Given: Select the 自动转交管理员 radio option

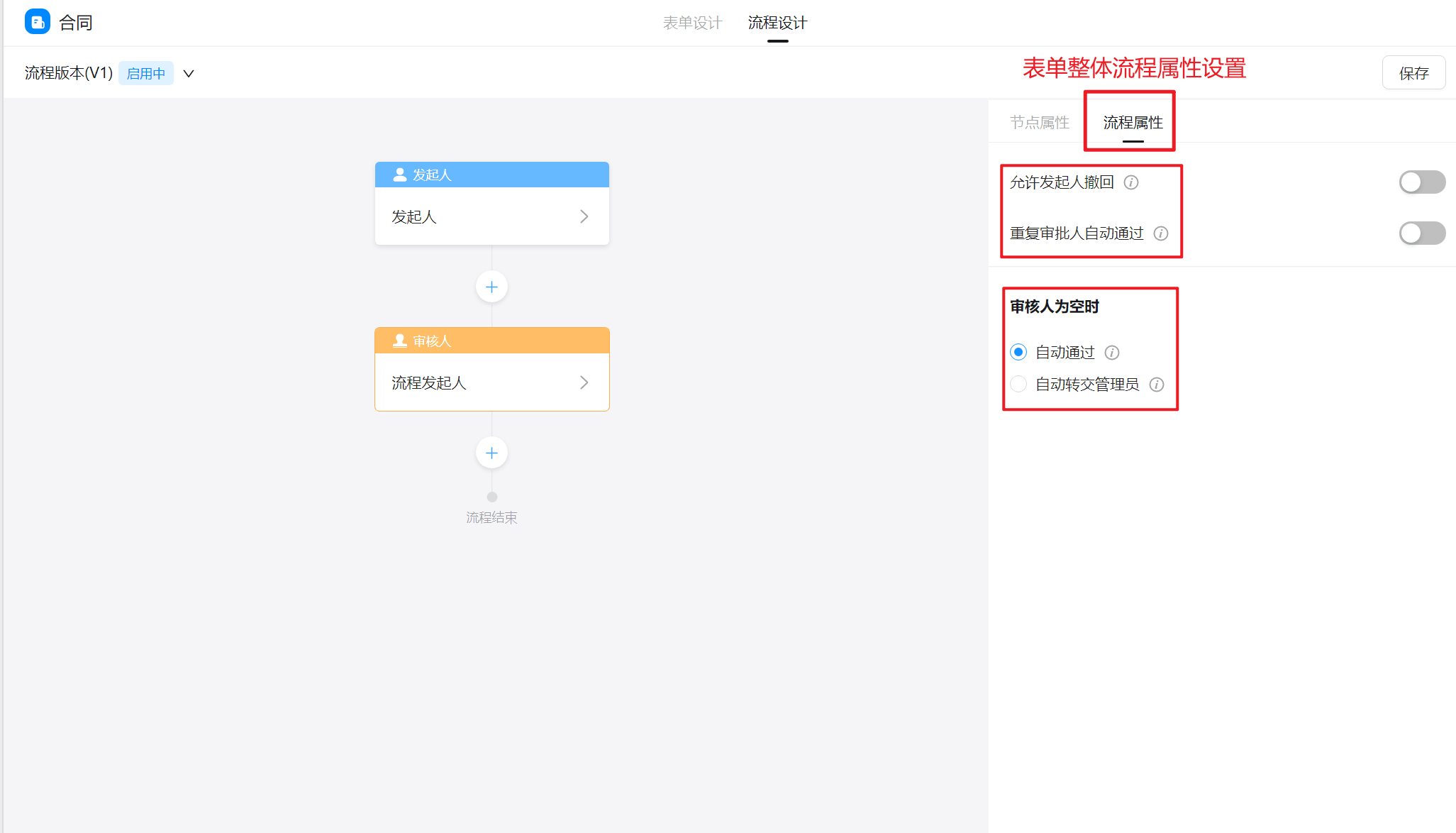Looking at the screenshot, I should pyautogui.click(x=1018, y=385).
